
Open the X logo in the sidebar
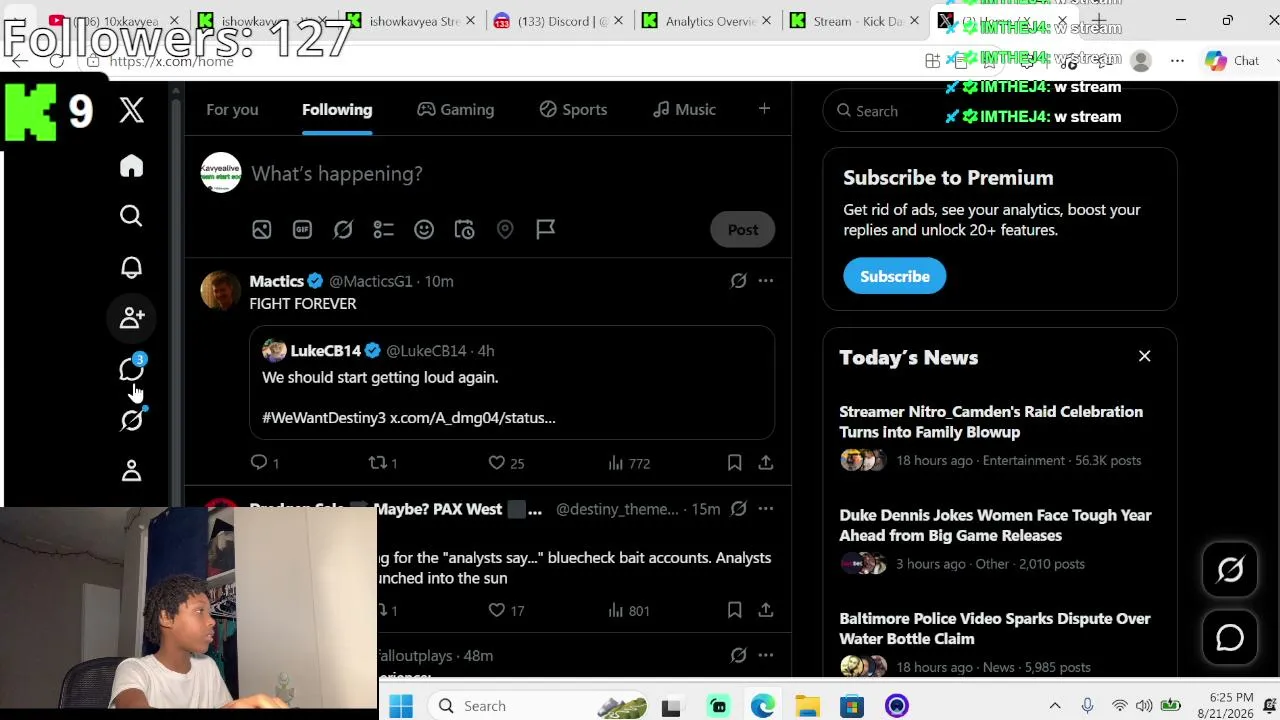coord(131,110)
